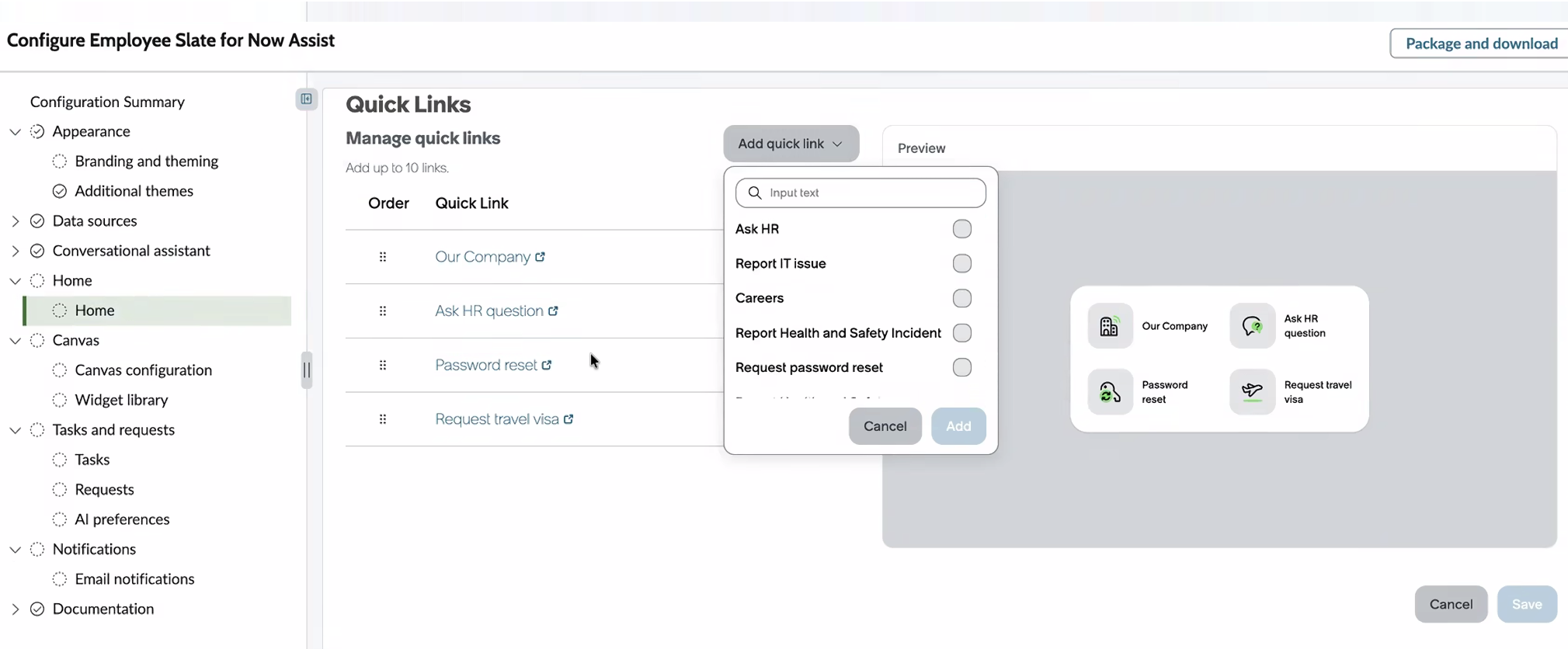
Task: Click drag handle for Our Company row
Action: 383,257
